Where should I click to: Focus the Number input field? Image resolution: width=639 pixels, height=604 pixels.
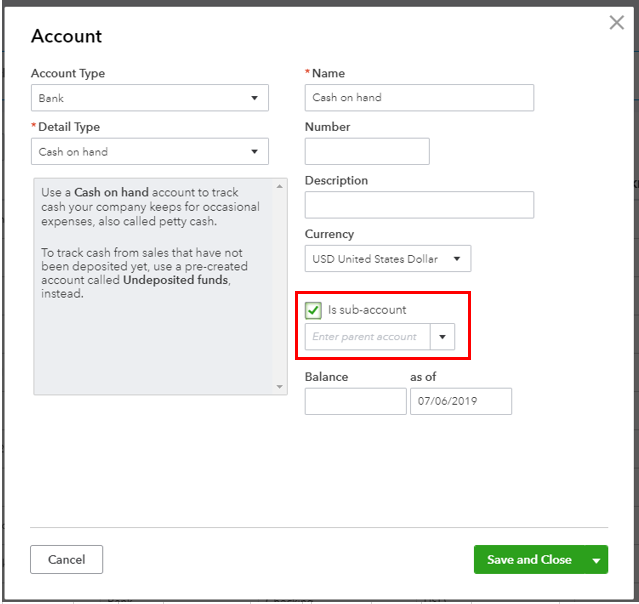(x=367, y=152)
